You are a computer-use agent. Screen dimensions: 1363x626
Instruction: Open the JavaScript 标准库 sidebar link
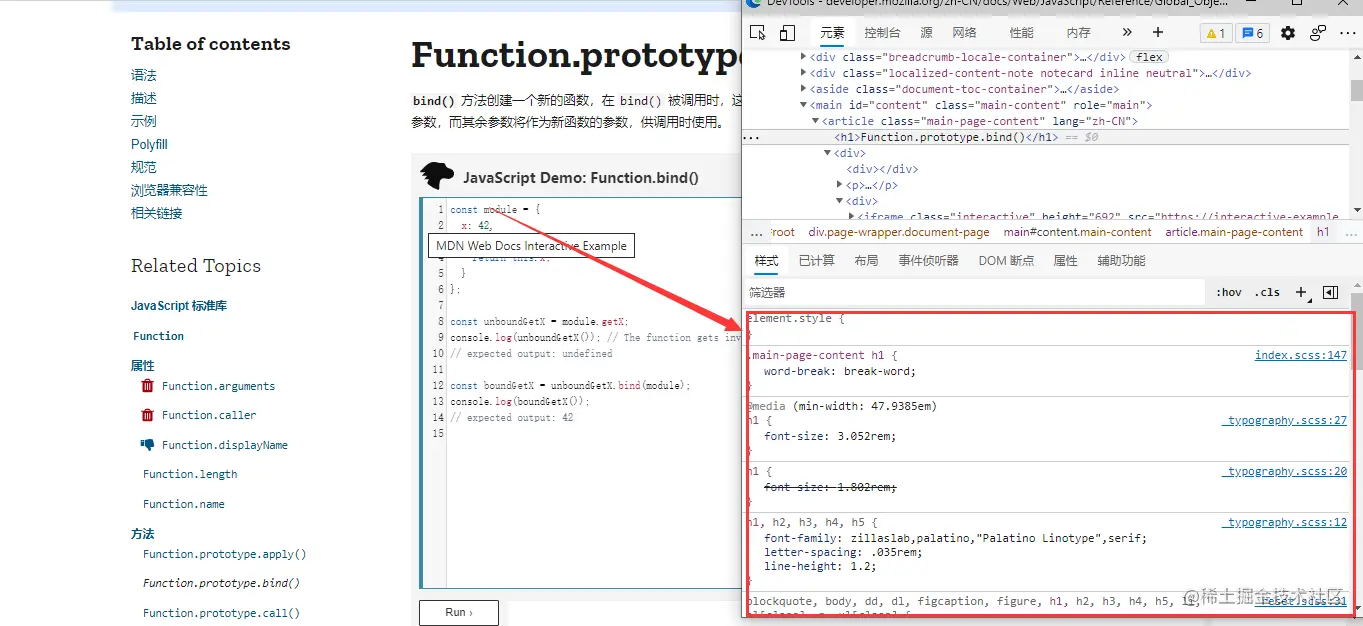tap(179, 306)
